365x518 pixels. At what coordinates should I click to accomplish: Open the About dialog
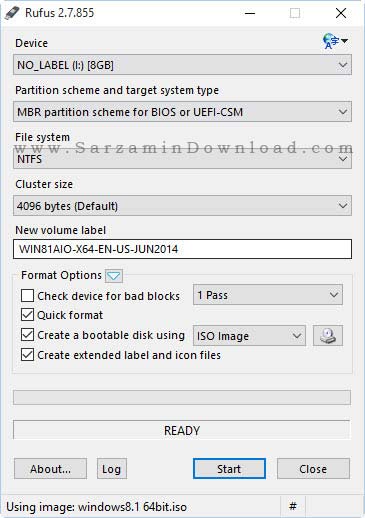[50, 469]
